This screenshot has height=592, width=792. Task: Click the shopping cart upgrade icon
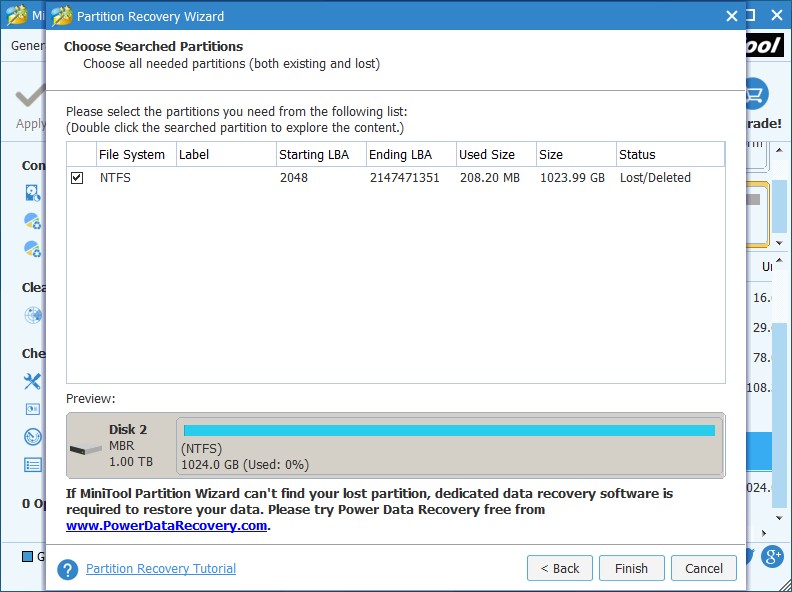pos(755,92)
